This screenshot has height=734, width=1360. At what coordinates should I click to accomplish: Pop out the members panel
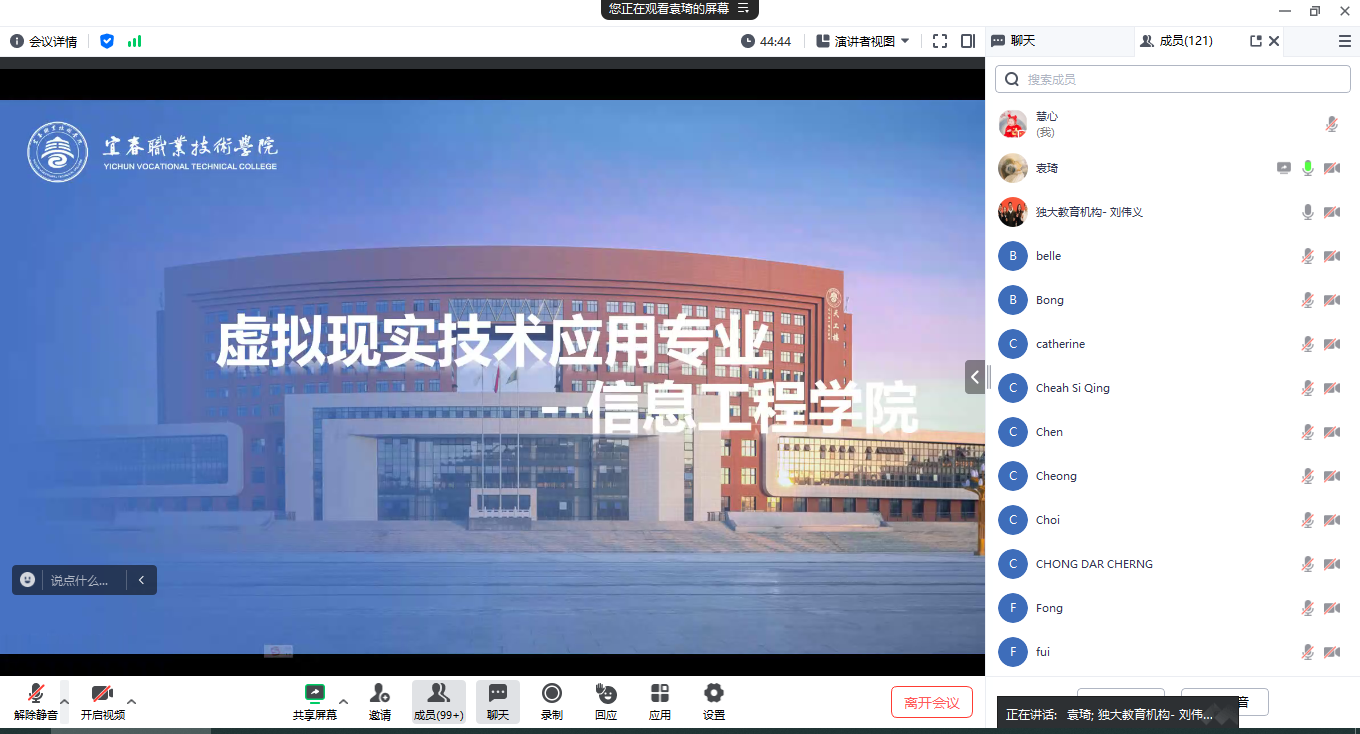pyautogui.click(x=1256, y=41)
